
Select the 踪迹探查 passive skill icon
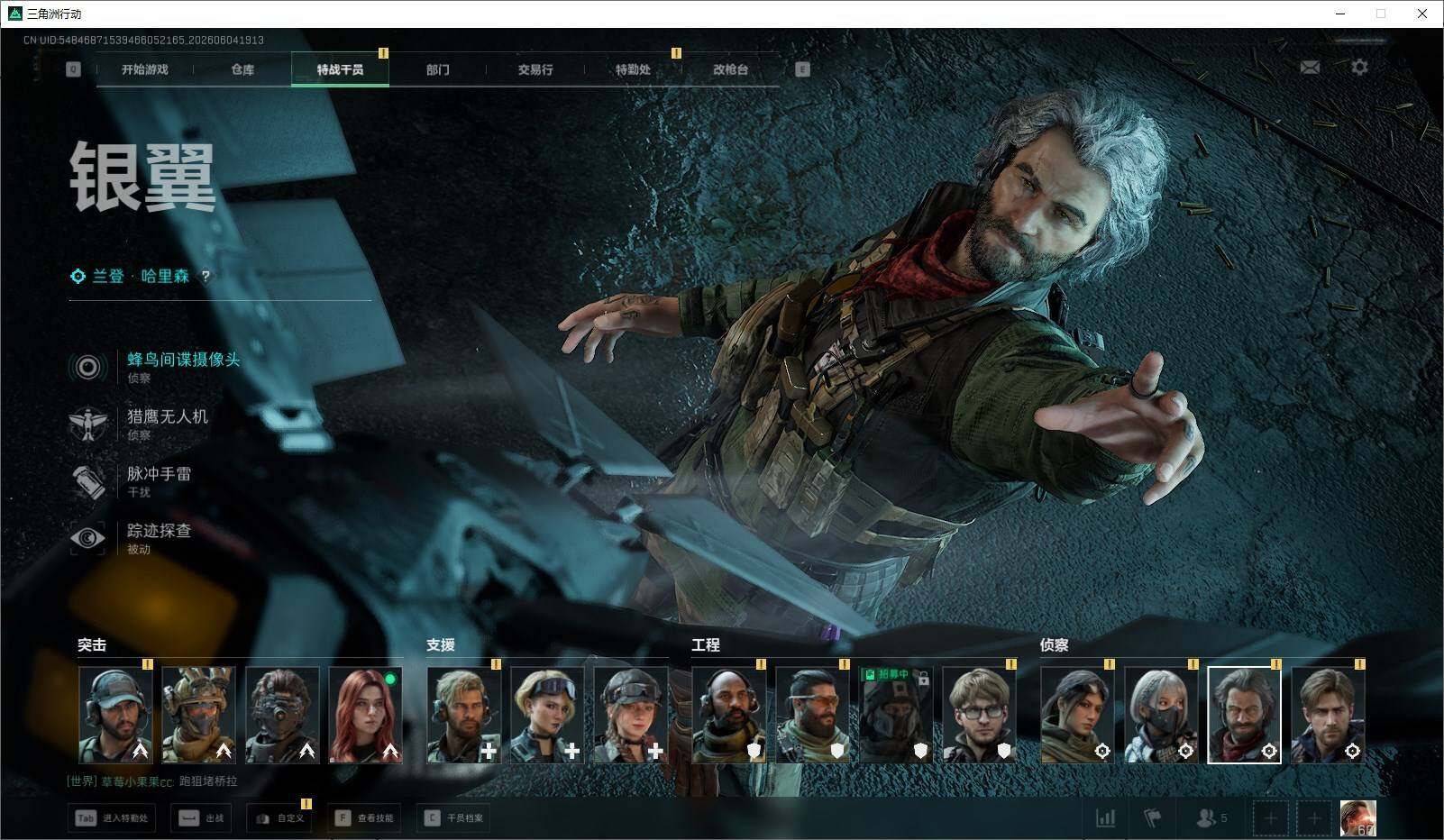pyautogui.click(x=88, y=538)
